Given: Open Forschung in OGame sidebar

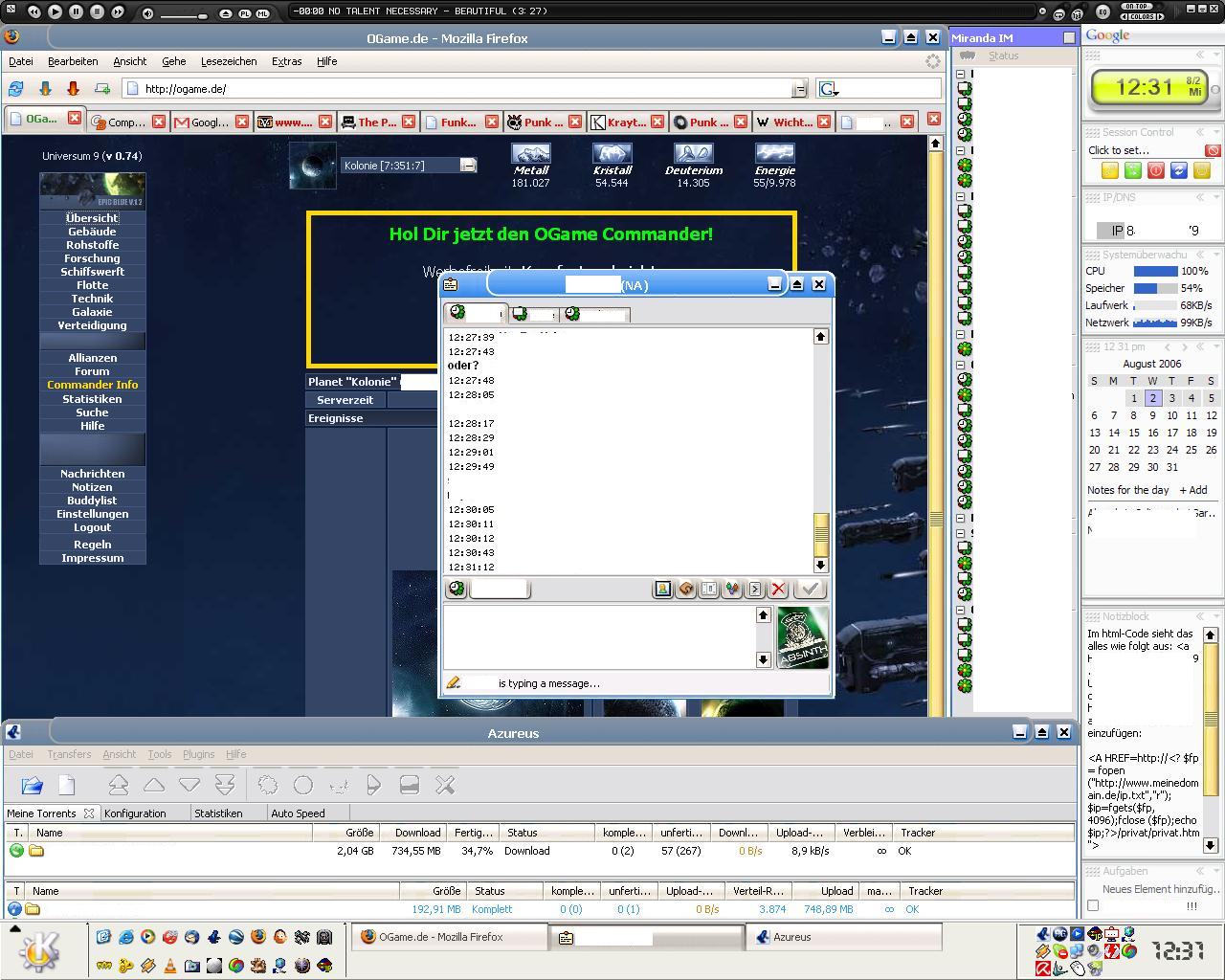Looking at the screenshot, I should tap(92, 258).
